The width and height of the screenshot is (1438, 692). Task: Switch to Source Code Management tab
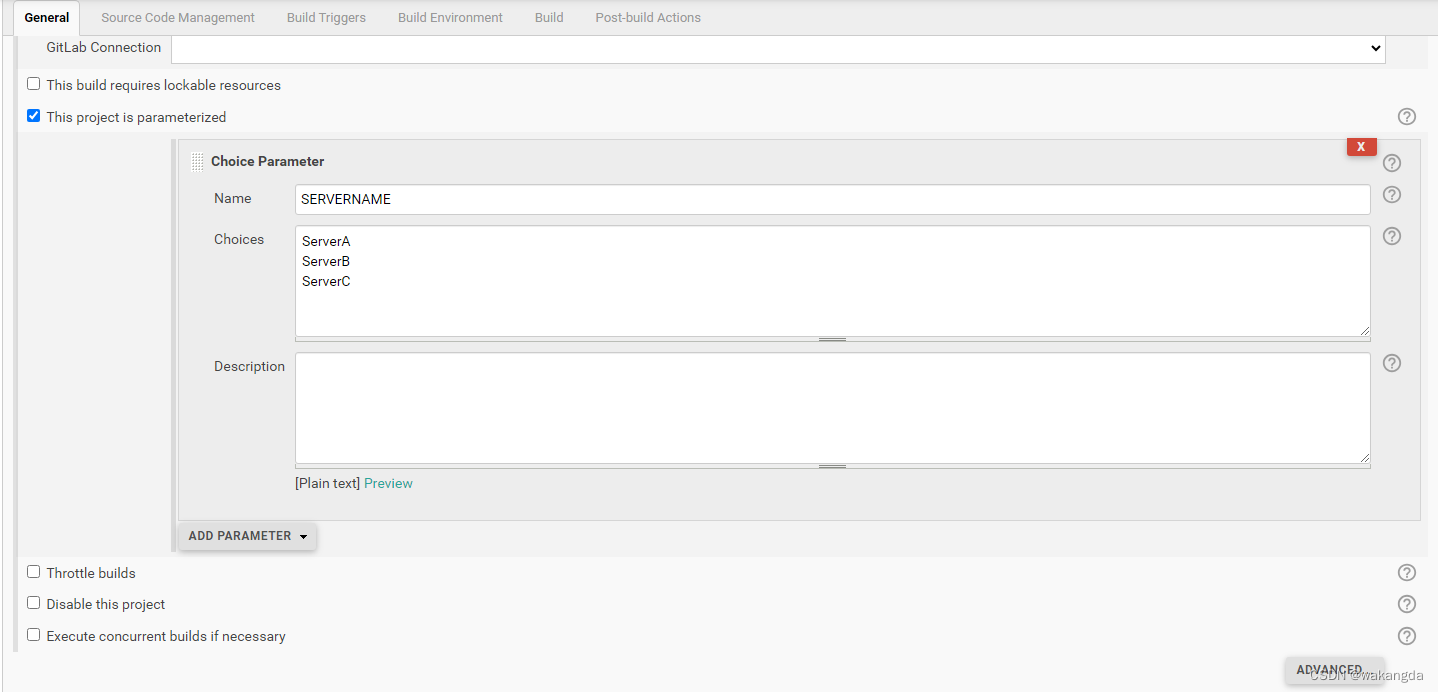pyautogui.click(x=178, y=18)
